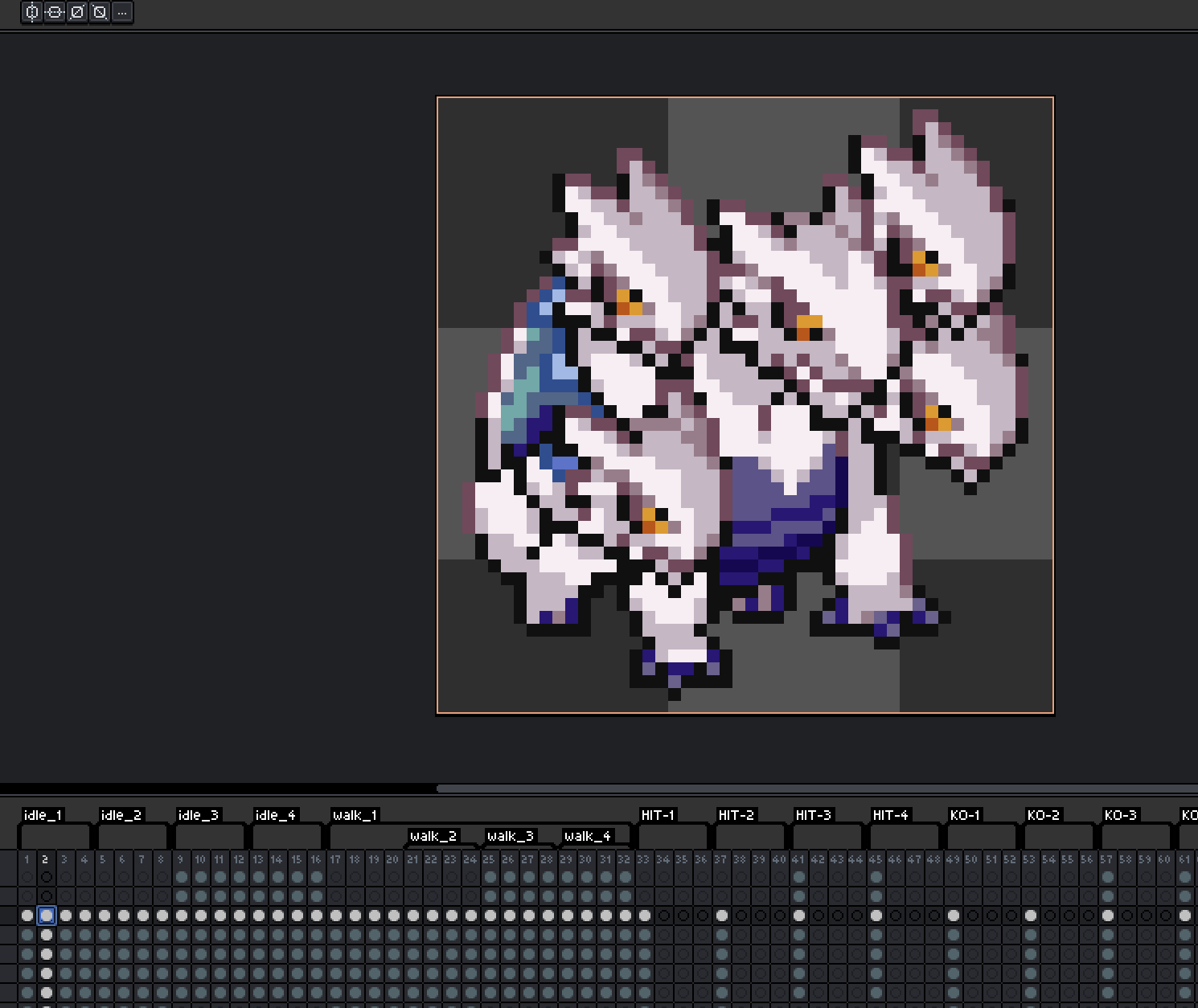Screen dimensions: 1198x1008
Task: Select the HIT-4 animation tag
Action: 890,815
